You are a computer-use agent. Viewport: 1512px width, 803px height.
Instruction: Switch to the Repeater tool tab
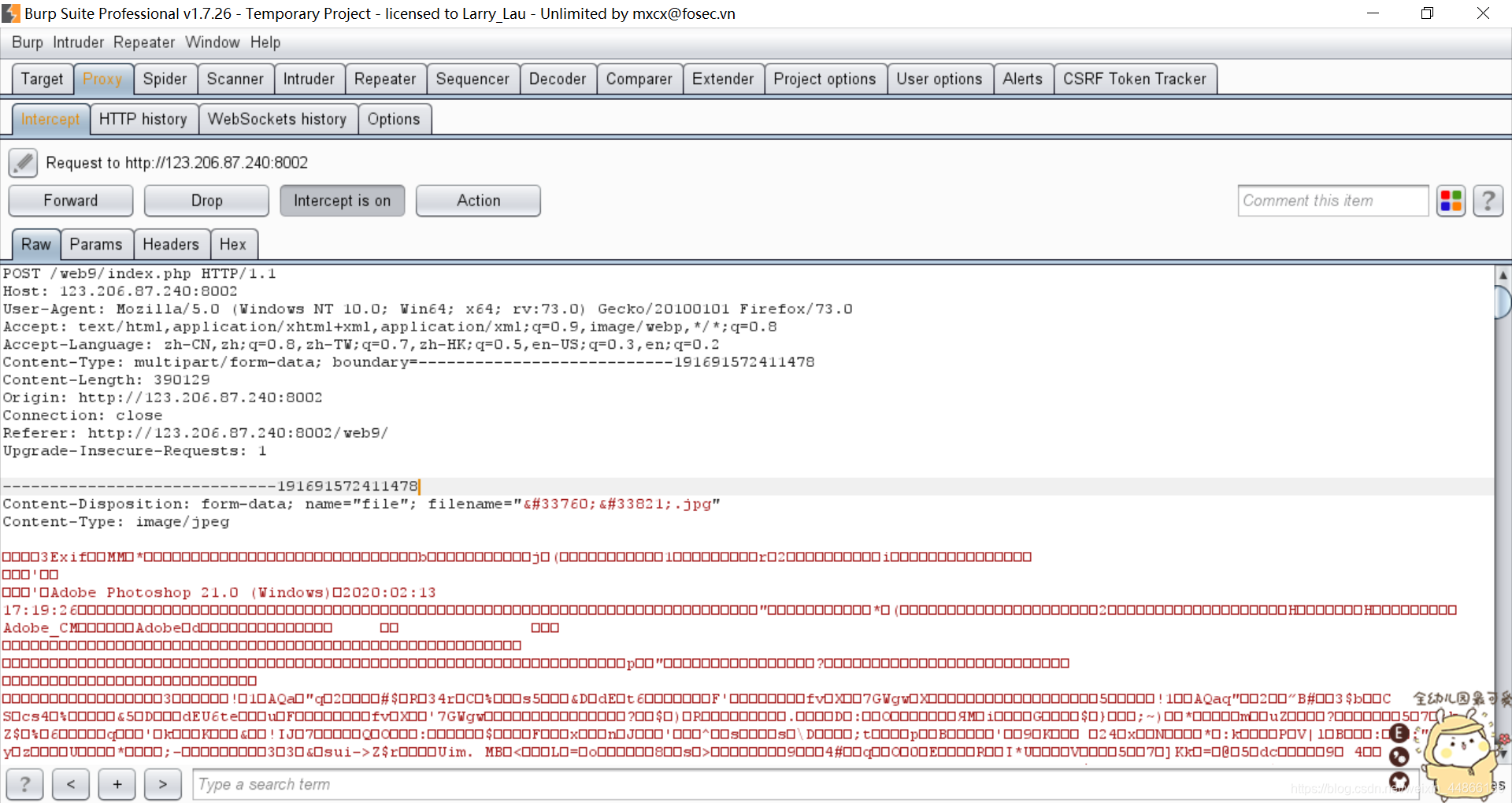pyautogui.click(x=385, y=79)
